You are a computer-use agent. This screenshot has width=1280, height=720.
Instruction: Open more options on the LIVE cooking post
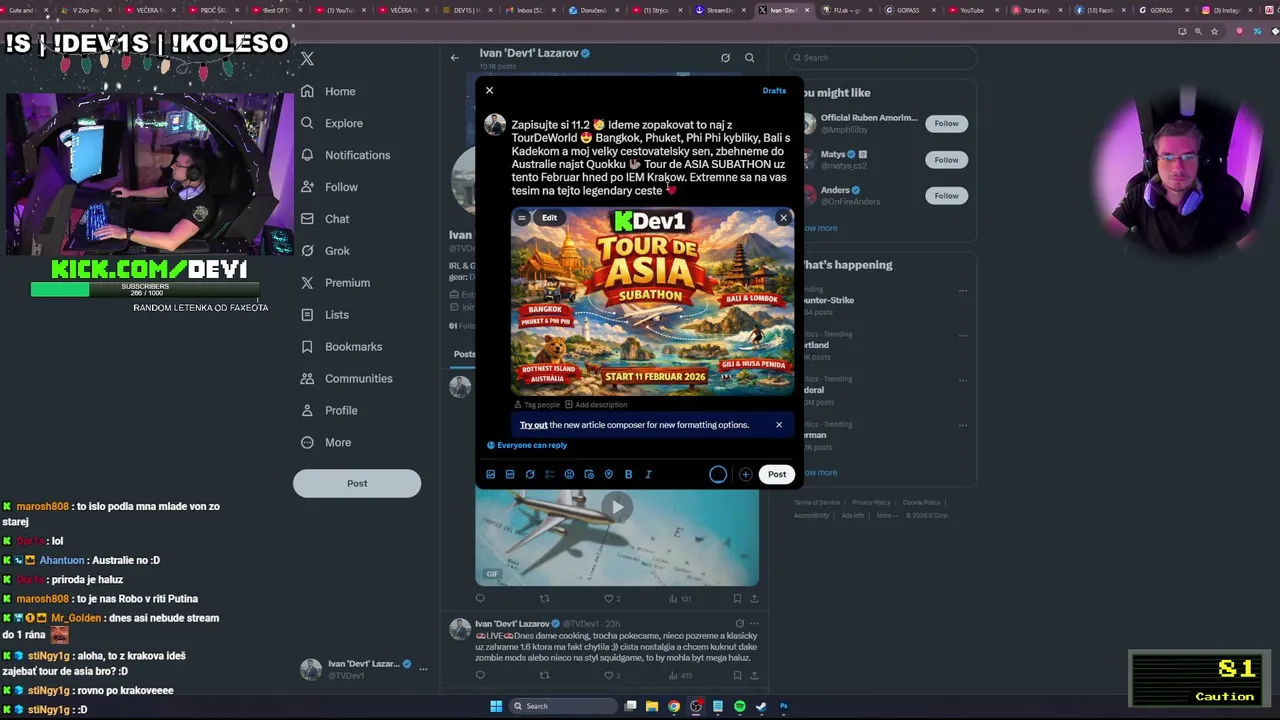click(x=754, y=624)
